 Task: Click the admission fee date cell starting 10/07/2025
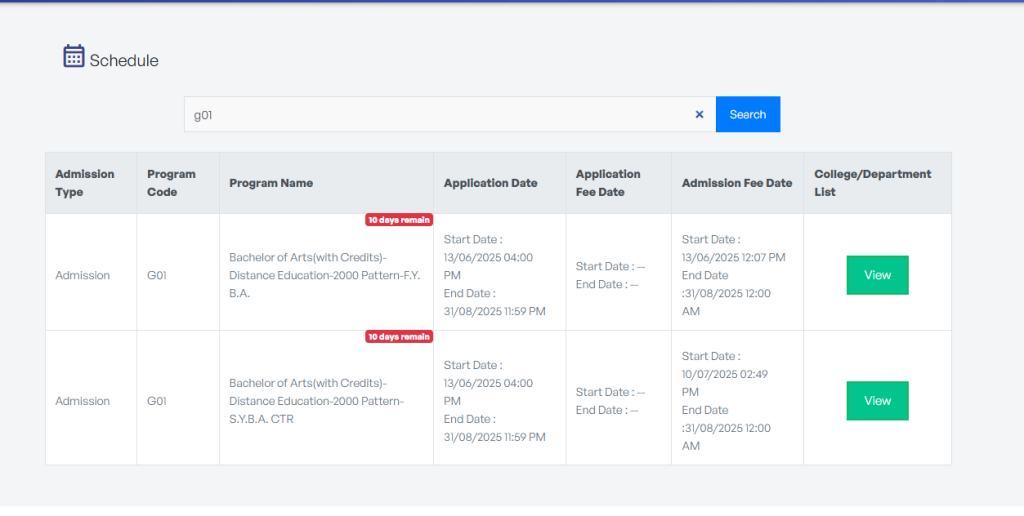point(734,401)
